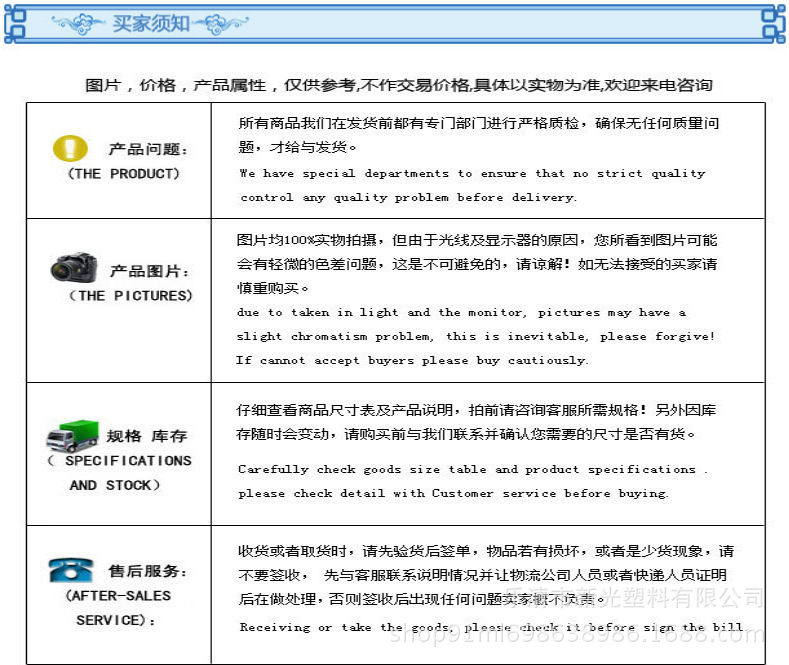The height and width of the screenshot is (665, 789).
Task: Click the blue telephone icon
Action: [x=71, y=570]
